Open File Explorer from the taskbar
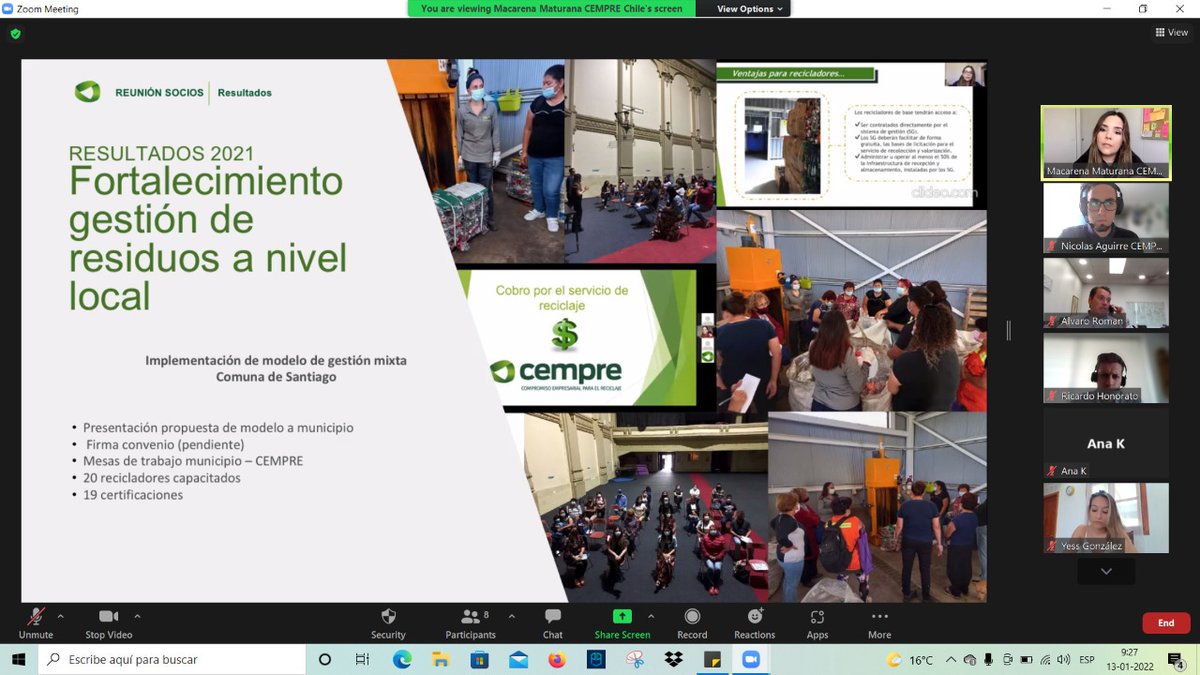The width and height of the screenshot is (1200, 675). [441, 659]
